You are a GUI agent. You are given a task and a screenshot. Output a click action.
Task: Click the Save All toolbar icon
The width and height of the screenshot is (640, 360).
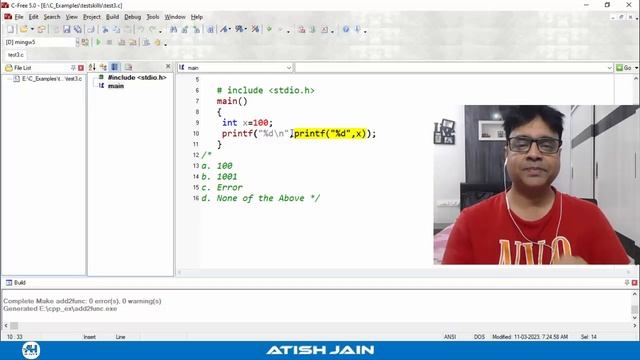point(78,29)
